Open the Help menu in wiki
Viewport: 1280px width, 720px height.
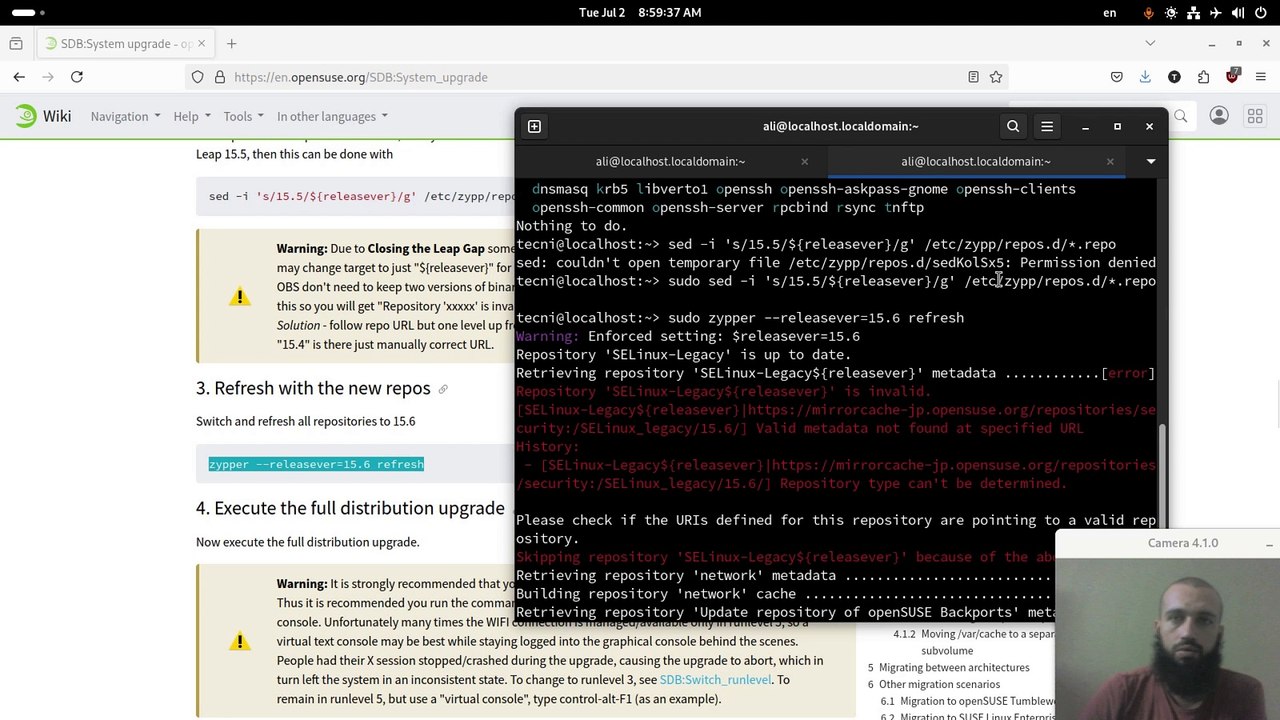pos(191,116)
